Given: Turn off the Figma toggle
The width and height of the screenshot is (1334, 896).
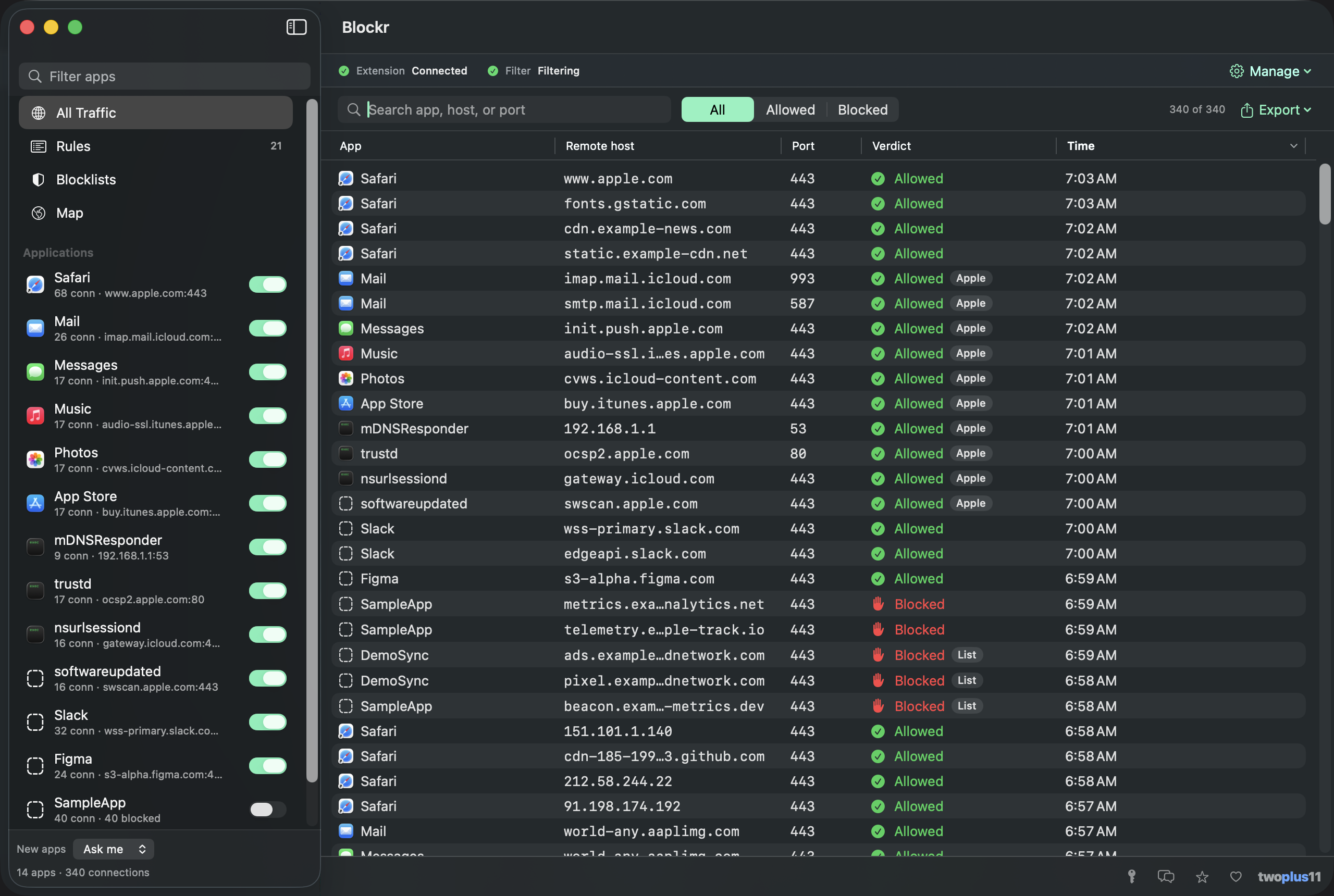Looking at the screenshot, I should 267,766.
